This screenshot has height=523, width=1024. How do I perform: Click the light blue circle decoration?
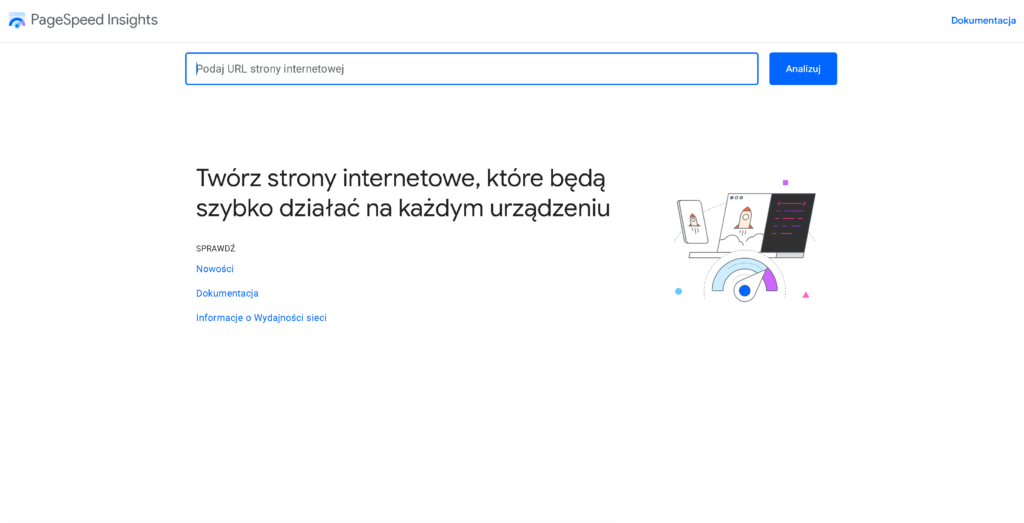tap(678, 291)
